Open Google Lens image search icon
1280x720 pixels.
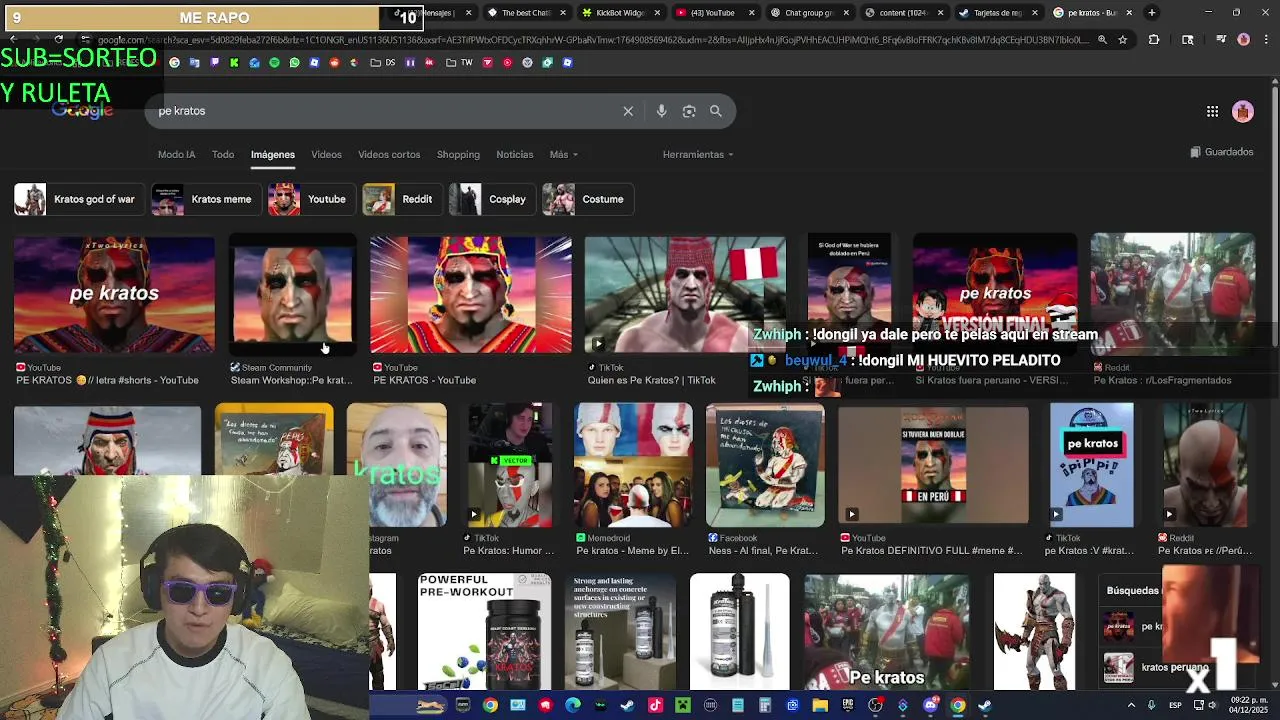[x=689, y=111]
